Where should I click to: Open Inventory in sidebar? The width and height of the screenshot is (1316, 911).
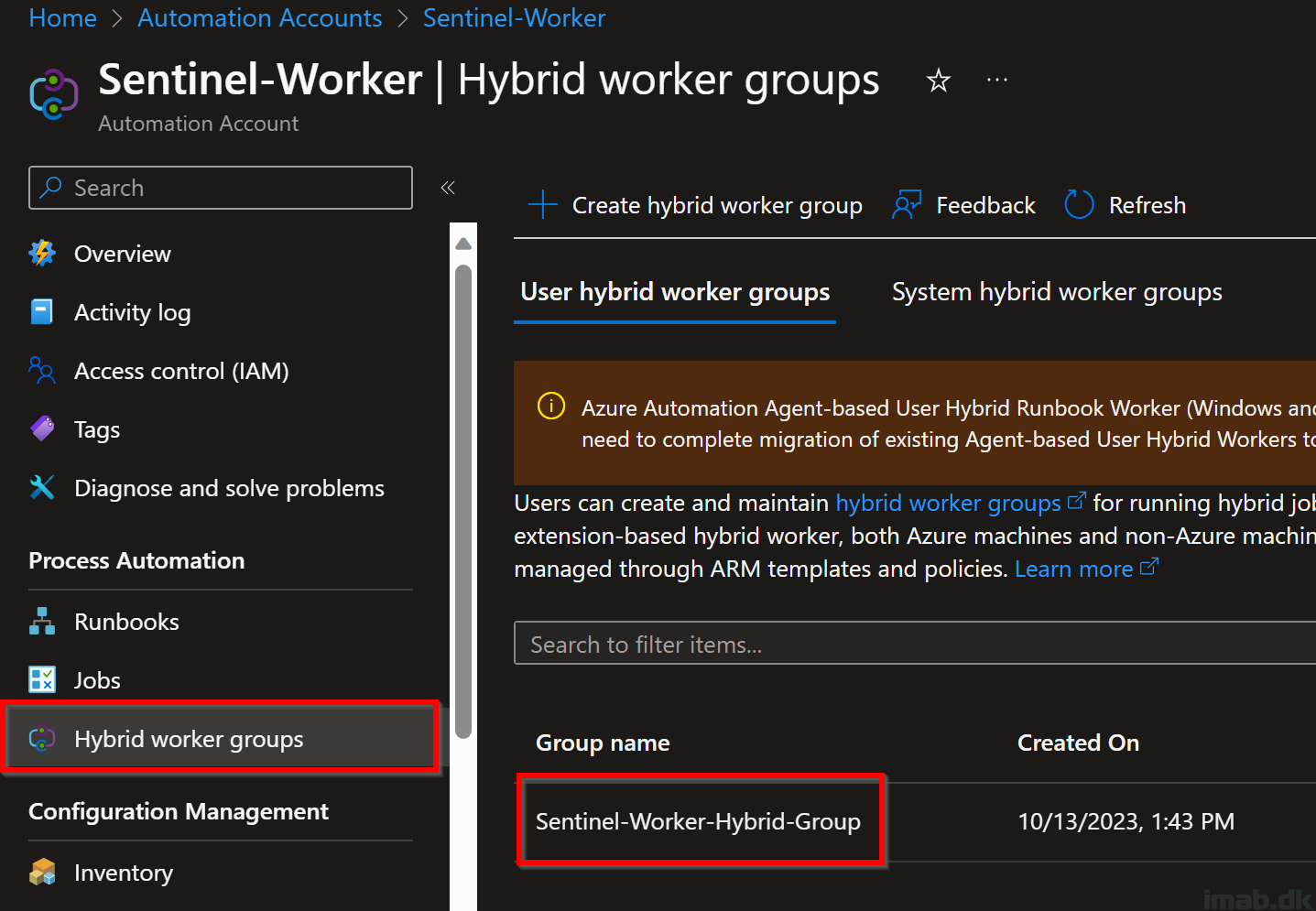click(124, 873)
